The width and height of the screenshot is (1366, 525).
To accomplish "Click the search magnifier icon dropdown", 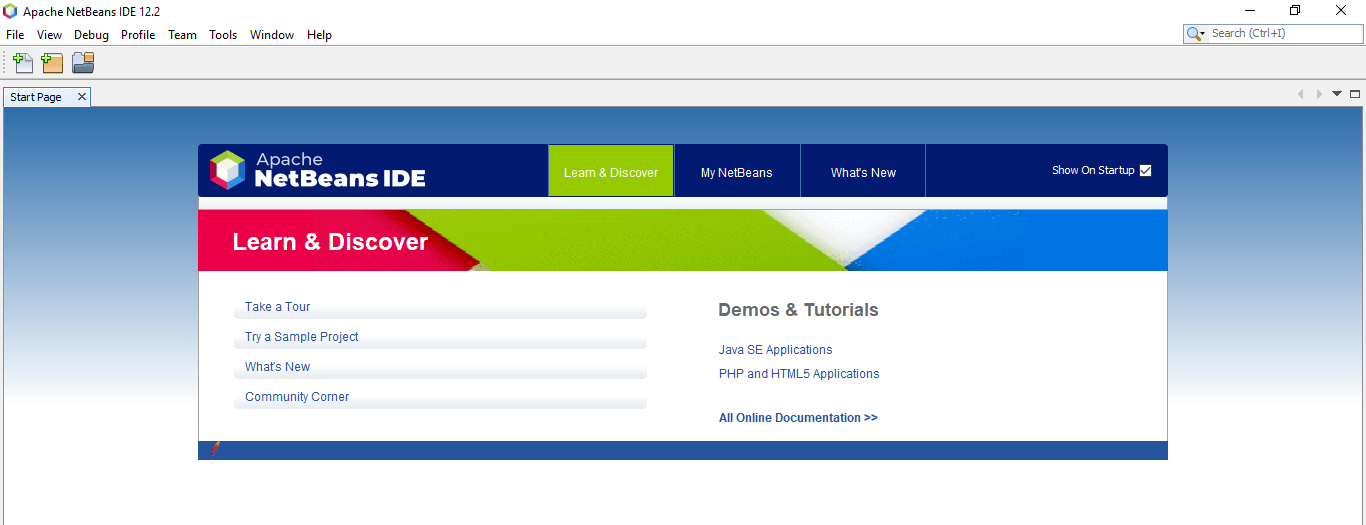I will click(x=1196, y=34).
